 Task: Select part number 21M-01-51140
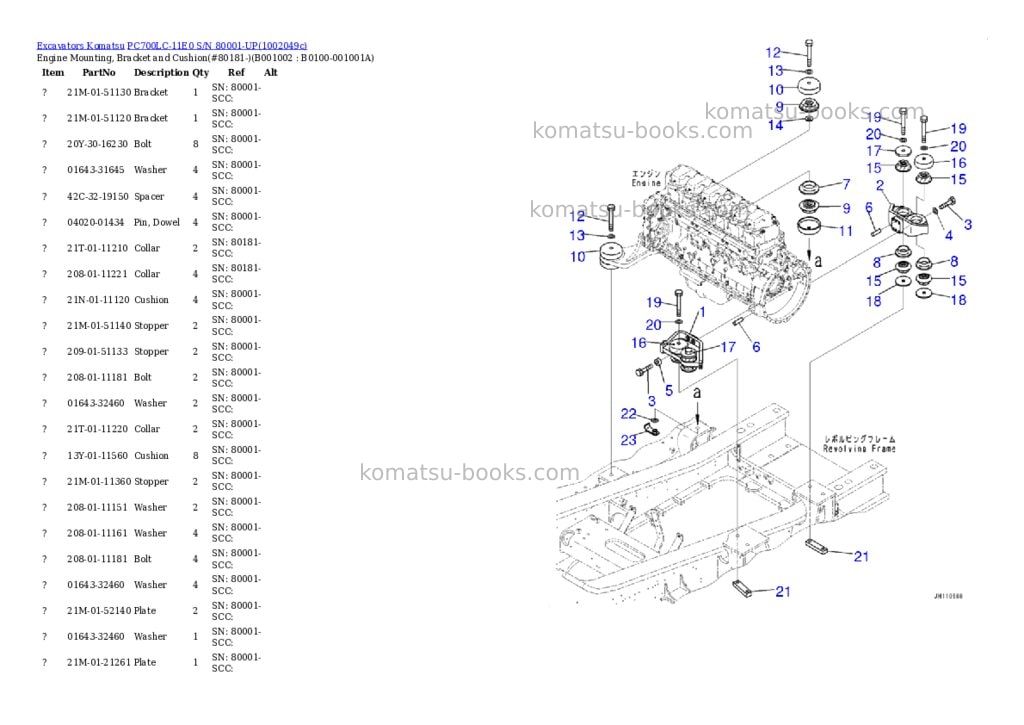click(99, 326)
